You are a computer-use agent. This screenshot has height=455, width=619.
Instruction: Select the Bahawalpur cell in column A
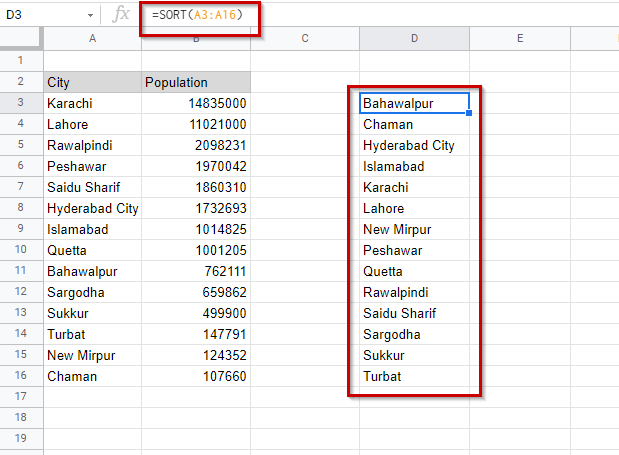click(x=92, y=271)
